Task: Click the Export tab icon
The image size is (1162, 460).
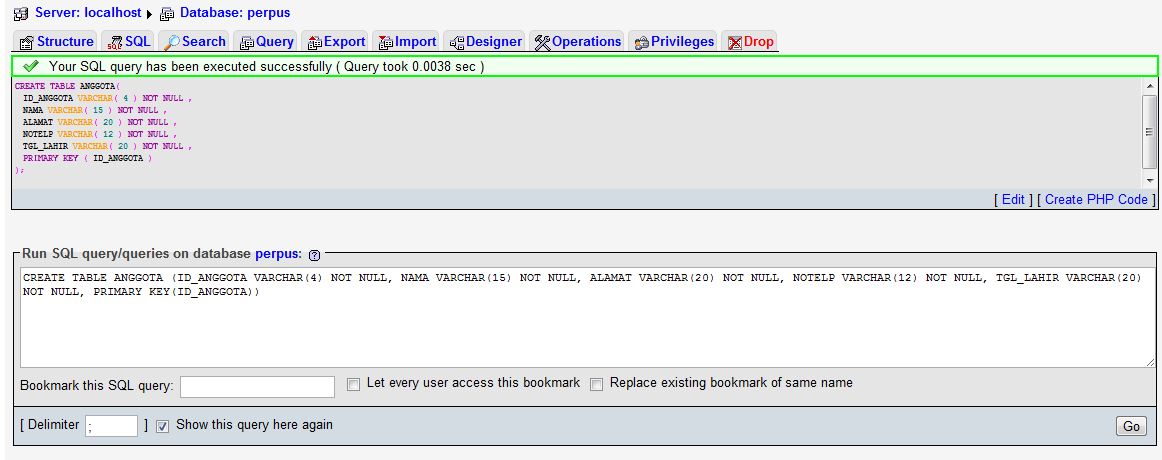Action: (315, 42)
